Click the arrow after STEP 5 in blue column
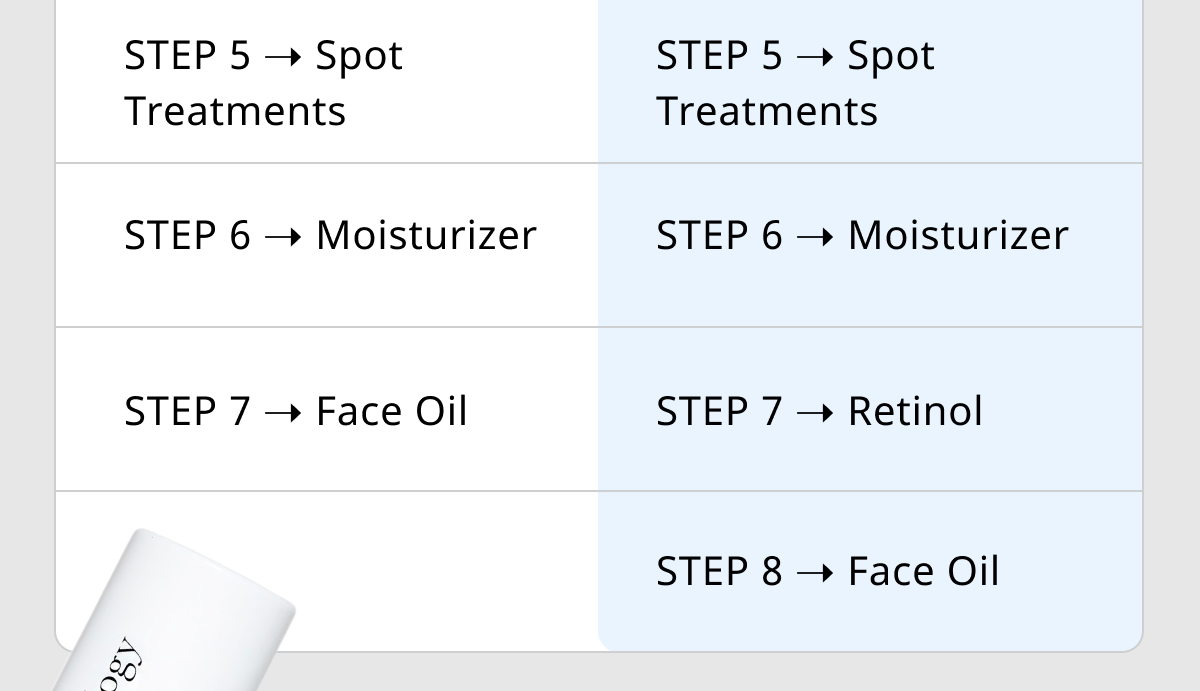 (815, 57)
